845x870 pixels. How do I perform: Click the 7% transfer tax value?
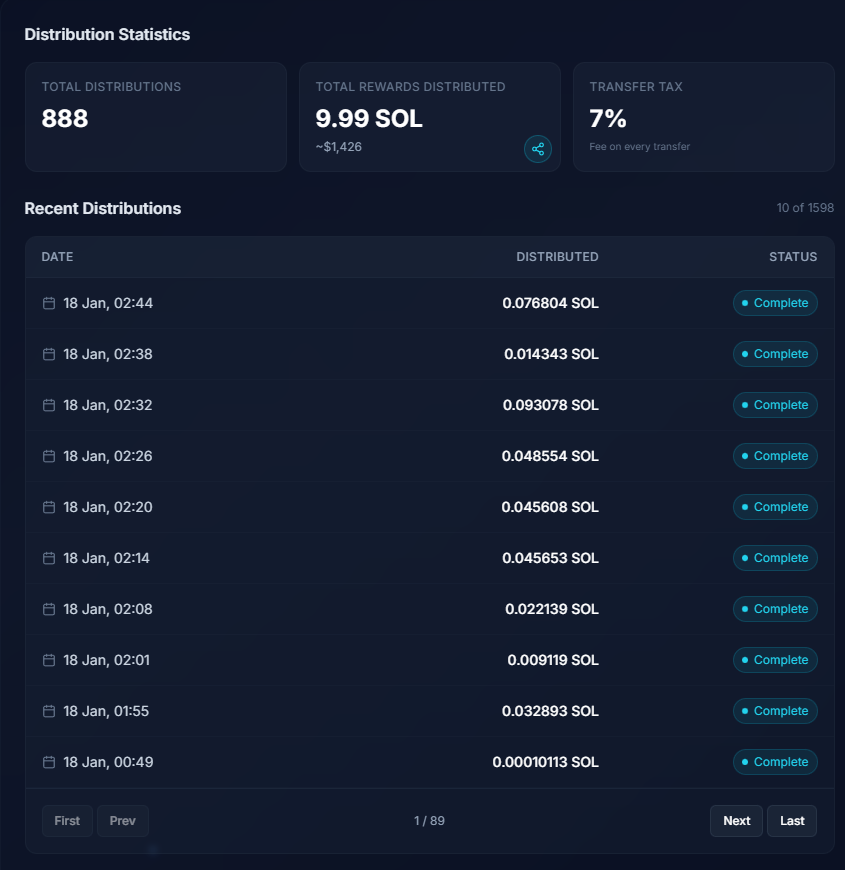pos(608,118)
